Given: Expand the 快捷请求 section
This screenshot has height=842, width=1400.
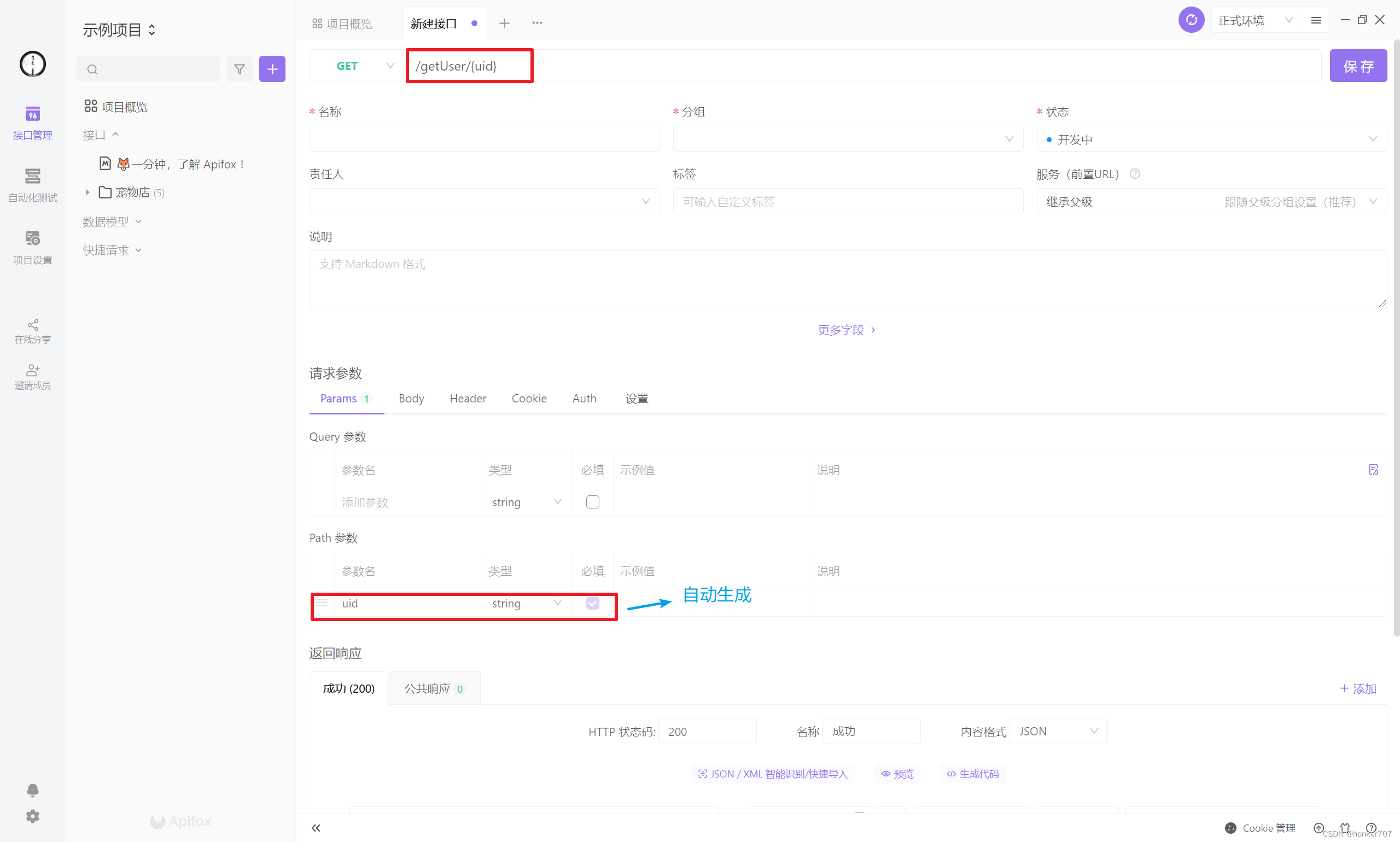Looking at the screenshot, I should pos(112,250).
